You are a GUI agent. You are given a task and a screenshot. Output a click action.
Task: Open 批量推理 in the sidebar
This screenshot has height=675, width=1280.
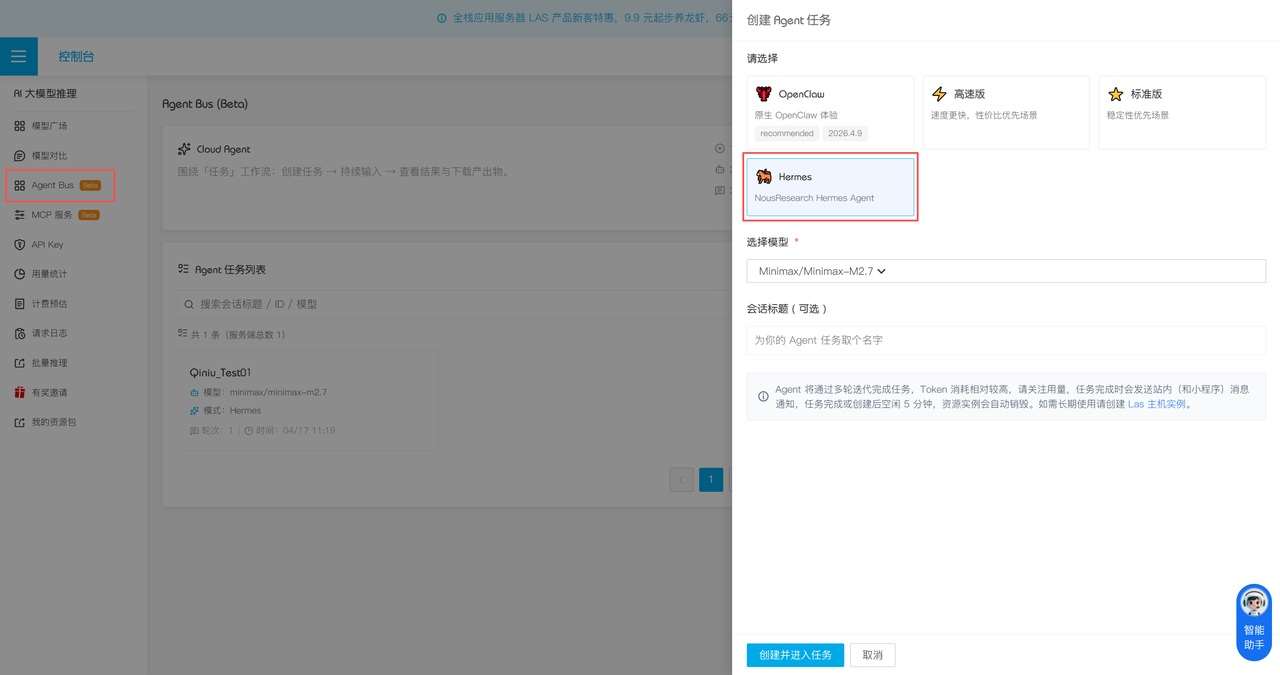[49, 363]
